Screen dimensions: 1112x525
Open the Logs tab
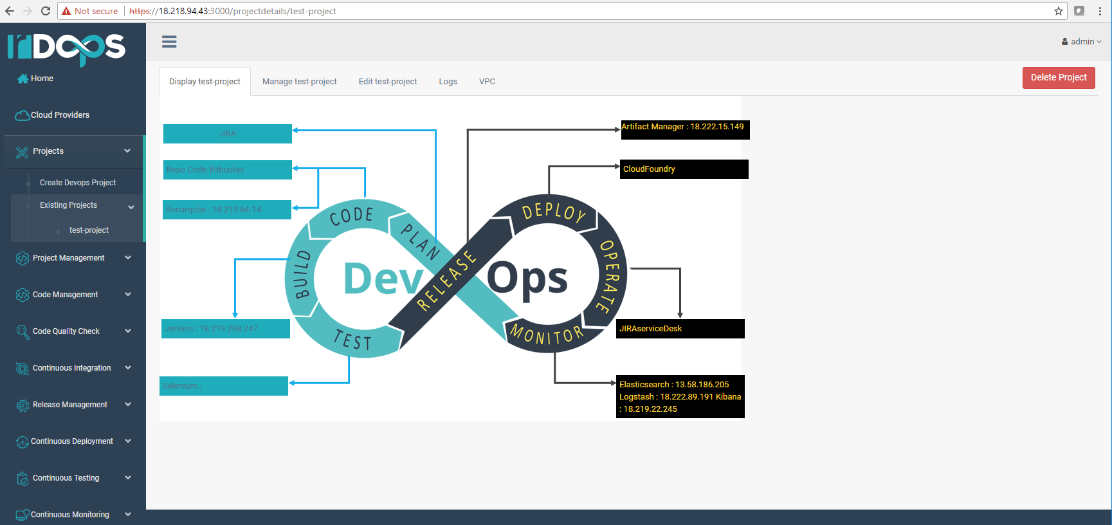(448, 81)
